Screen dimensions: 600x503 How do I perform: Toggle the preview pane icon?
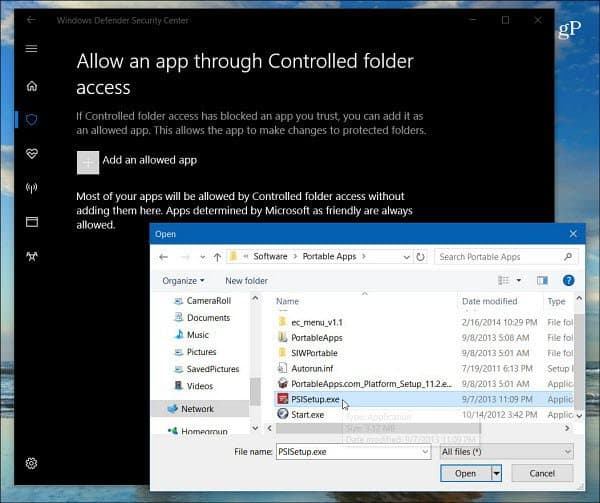click(x=542, y=280)
